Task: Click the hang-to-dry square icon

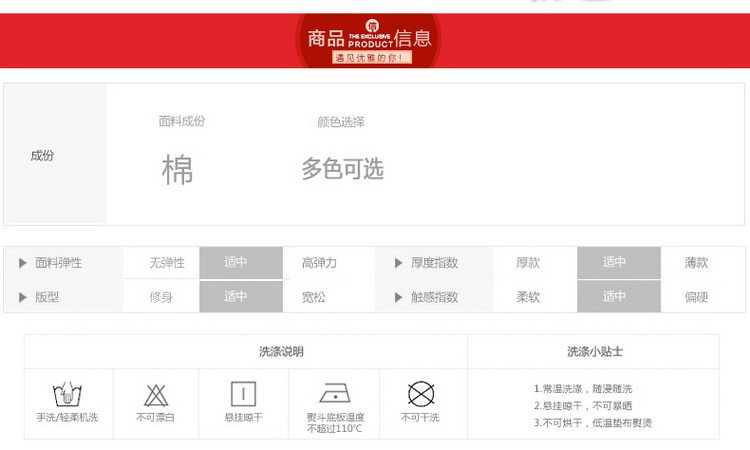Action: (244, 392)
